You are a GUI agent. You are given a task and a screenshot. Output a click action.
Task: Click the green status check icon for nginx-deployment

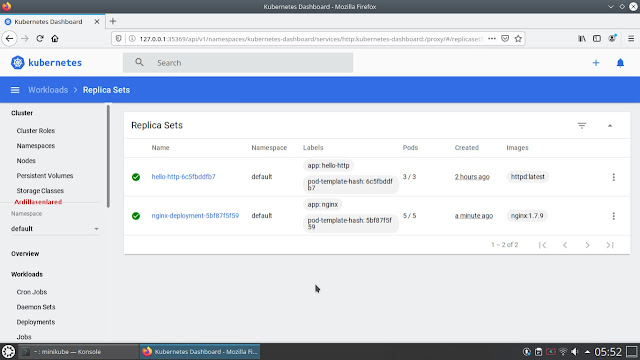(136, 216)
